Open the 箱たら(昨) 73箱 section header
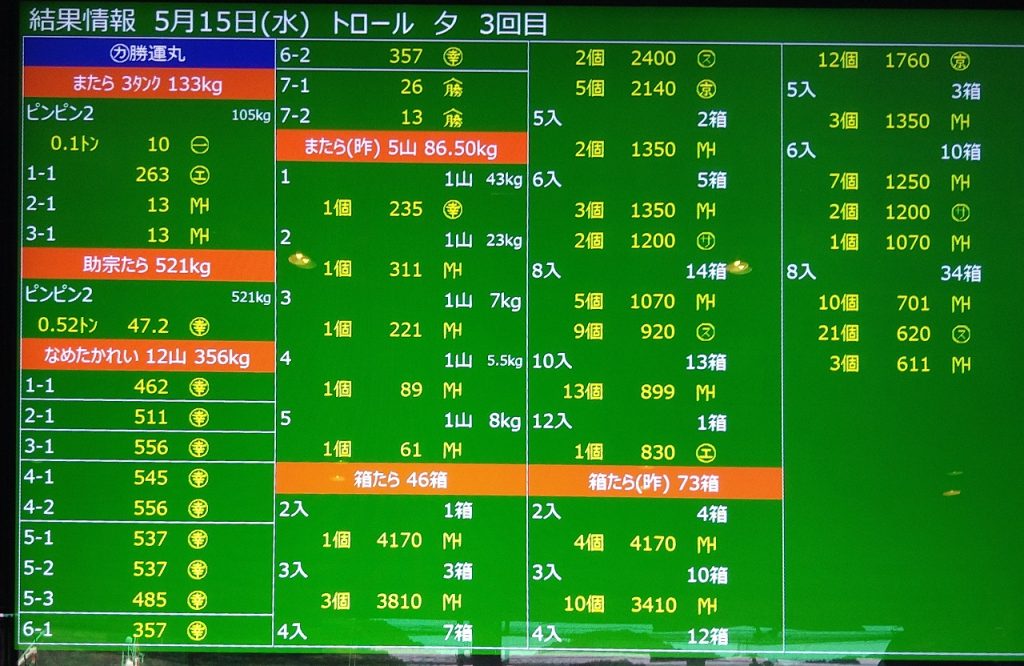 [x=654, y=483]
